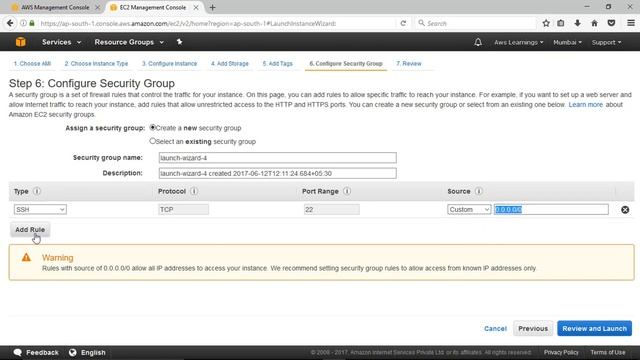The height and width of the screenshot is (360, 640).
Task: Click the Previous button
Action: (x=533, y=328)
